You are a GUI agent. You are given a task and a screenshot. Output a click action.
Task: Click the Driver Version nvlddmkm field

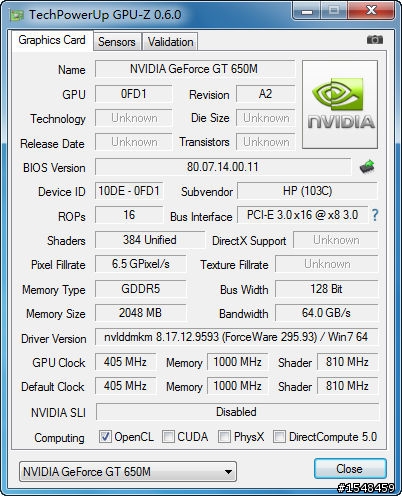click(x=237, y=337)
